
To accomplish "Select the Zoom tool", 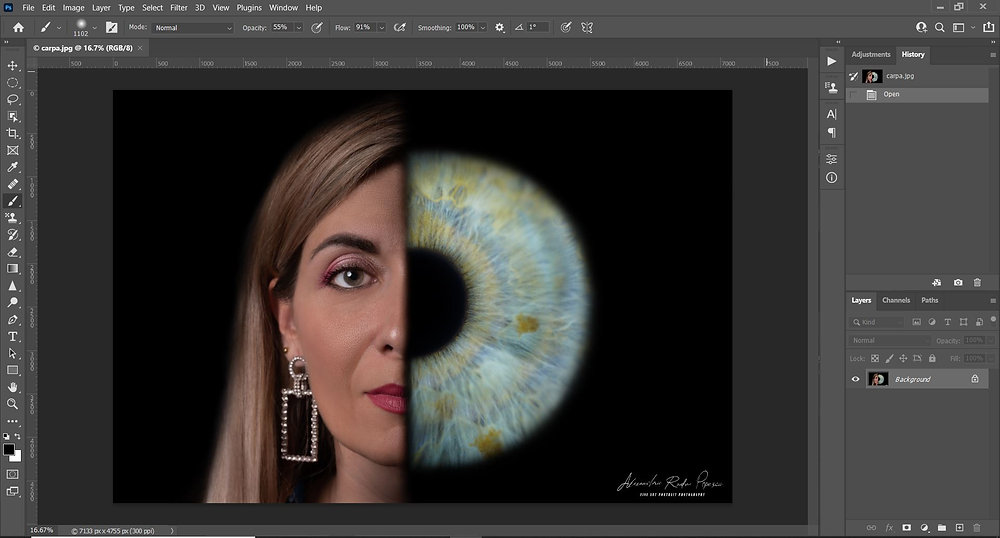I will (x=13, y=404).
